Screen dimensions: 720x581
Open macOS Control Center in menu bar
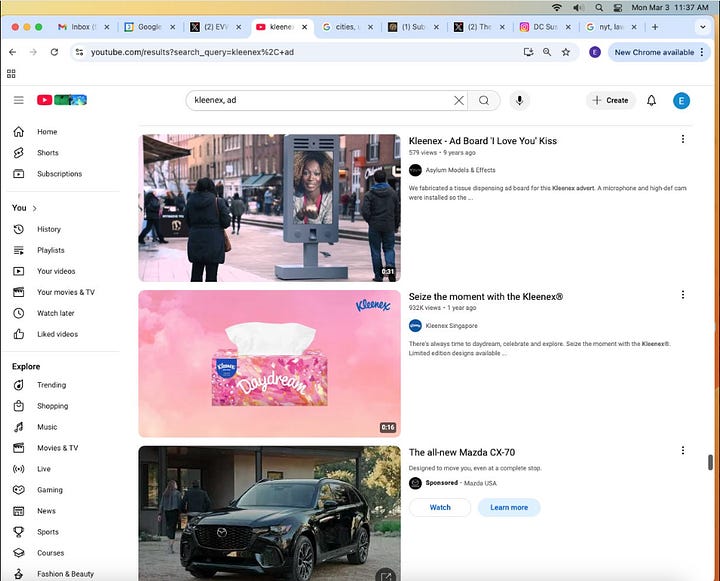pos(618,7)
